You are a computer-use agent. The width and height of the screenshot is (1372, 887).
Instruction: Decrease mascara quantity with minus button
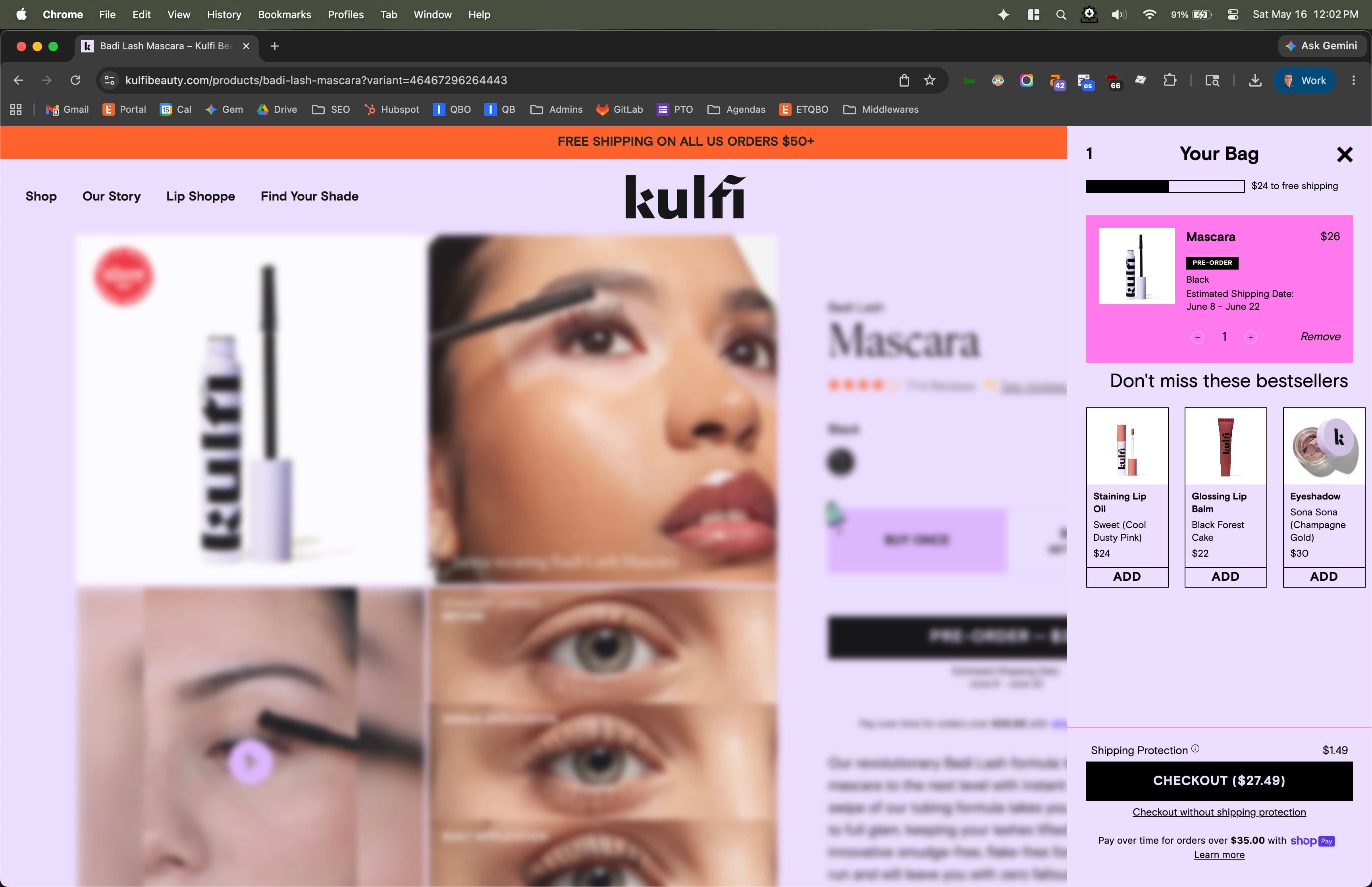pyautogui.click(x=1198, y=337)
